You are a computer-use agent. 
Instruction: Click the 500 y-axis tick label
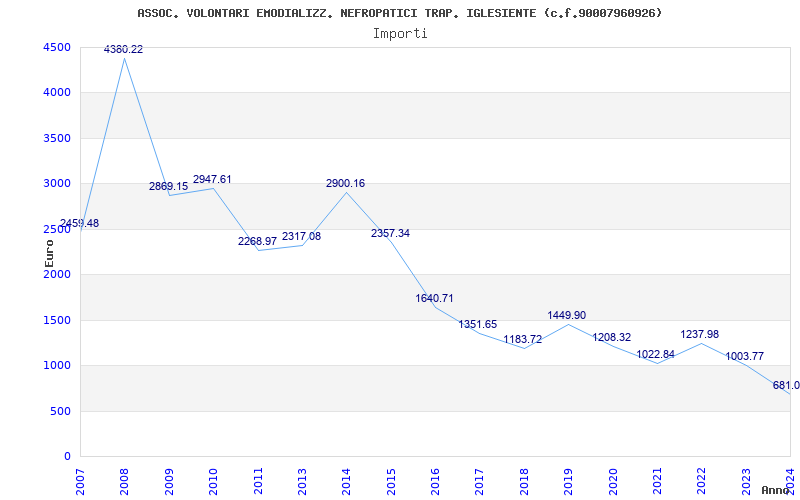61,411
